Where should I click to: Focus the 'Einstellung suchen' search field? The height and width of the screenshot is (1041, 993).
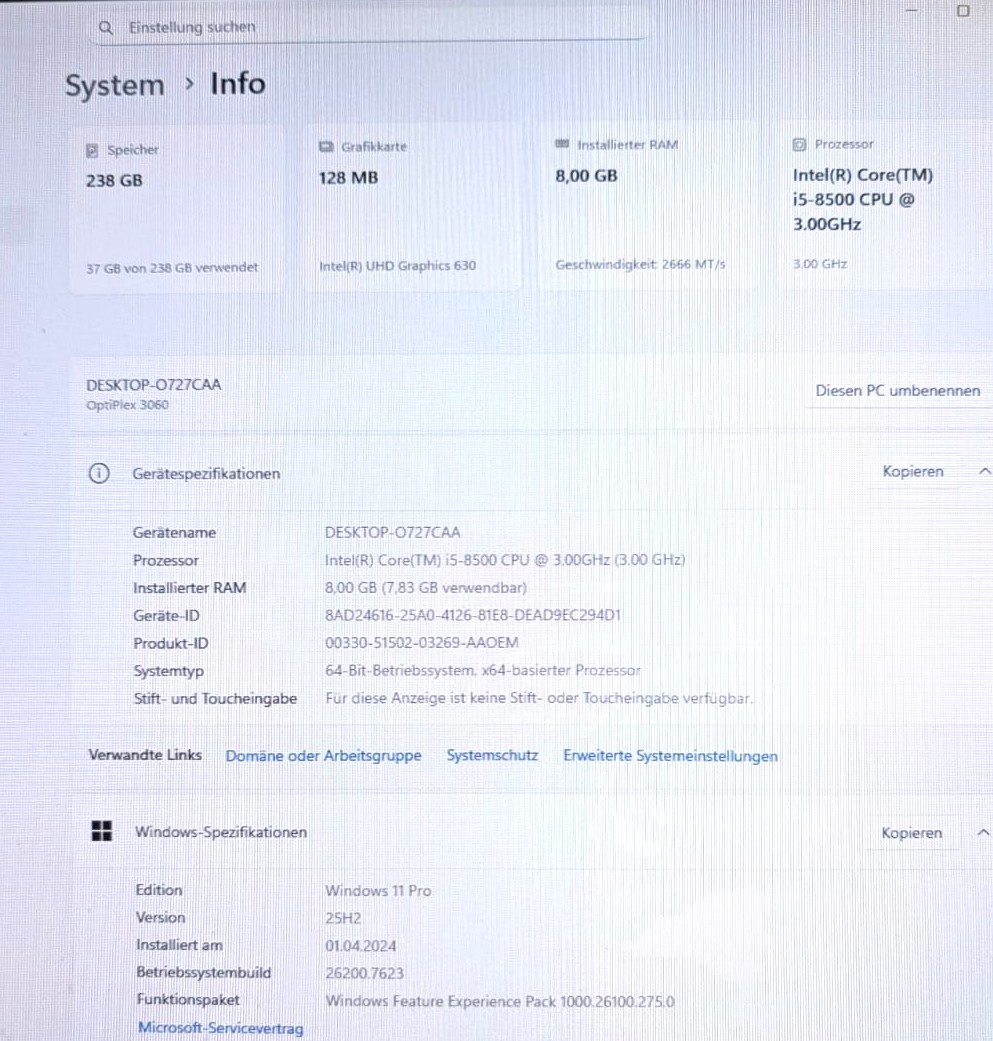[x=369, y=28]
